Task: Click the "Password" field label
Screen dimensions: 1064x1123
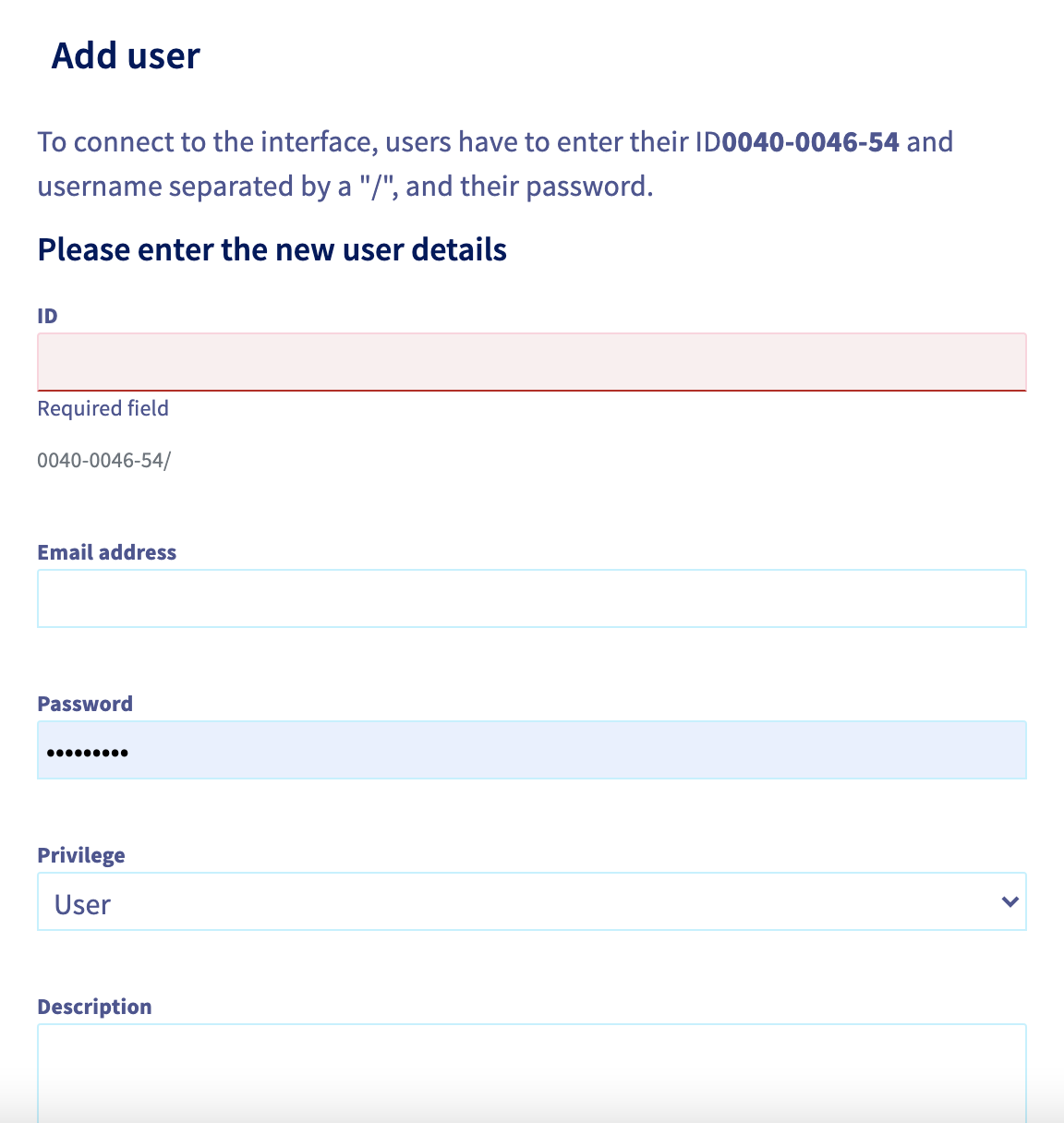Action: [85, 704]
